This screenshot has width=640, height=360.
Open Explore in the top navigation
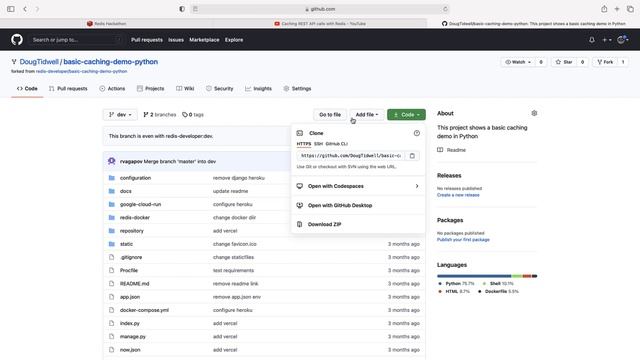click(x=234, y=40)
